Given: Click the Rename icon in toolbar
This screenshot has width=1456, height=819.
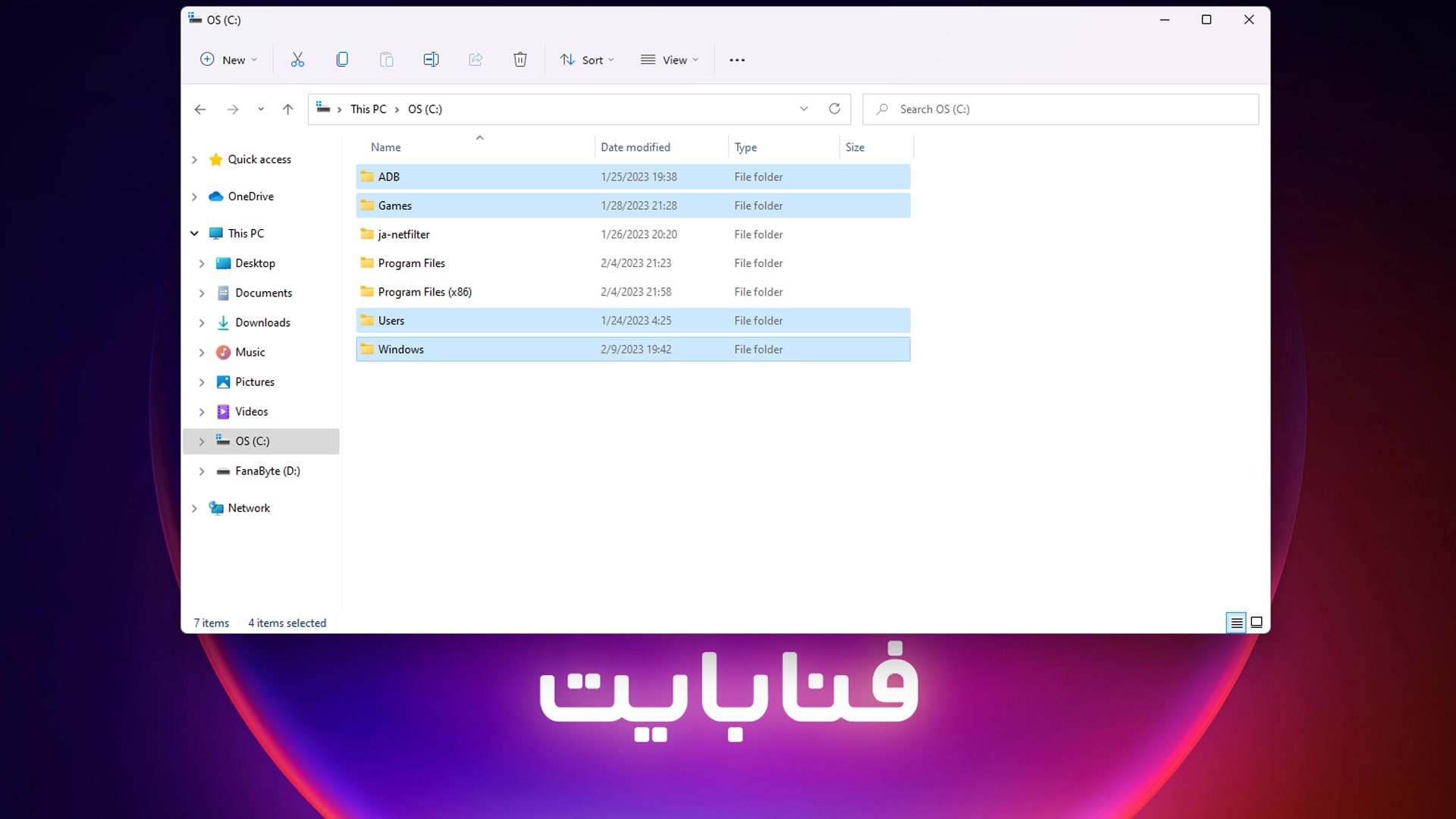Looking at the screenshot, I should (431, 60).
